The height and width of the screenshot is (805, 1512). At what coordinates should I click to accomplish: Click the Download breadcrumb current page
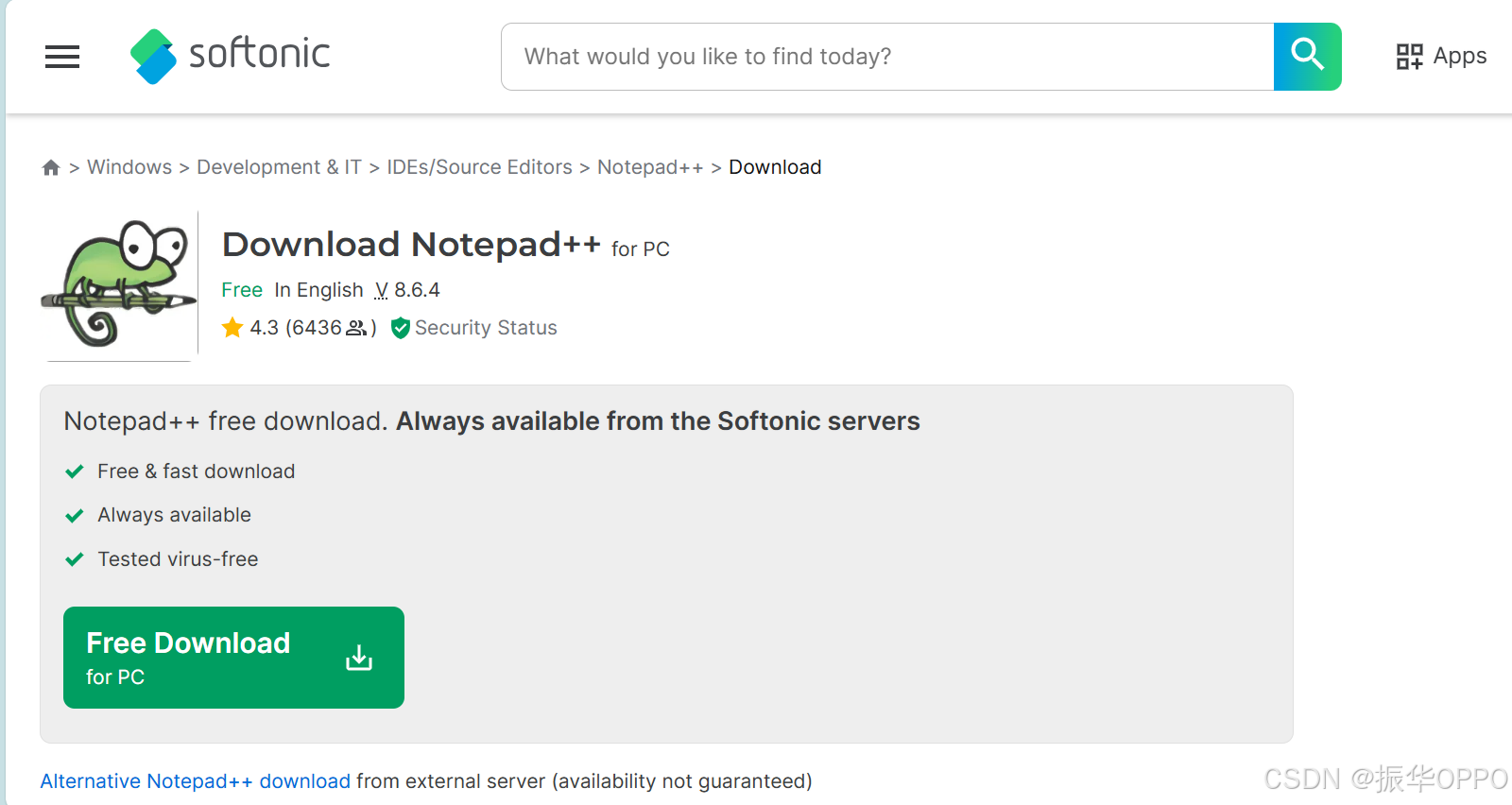click(775, 167)
